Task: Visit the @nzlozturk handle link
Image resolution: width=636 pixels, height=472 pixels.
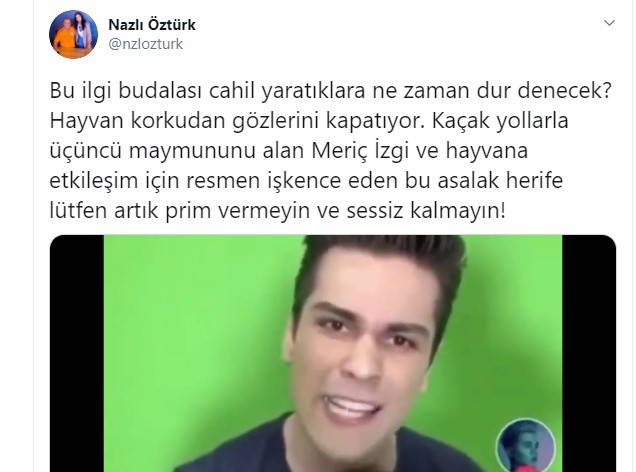Action: [146, 44]
